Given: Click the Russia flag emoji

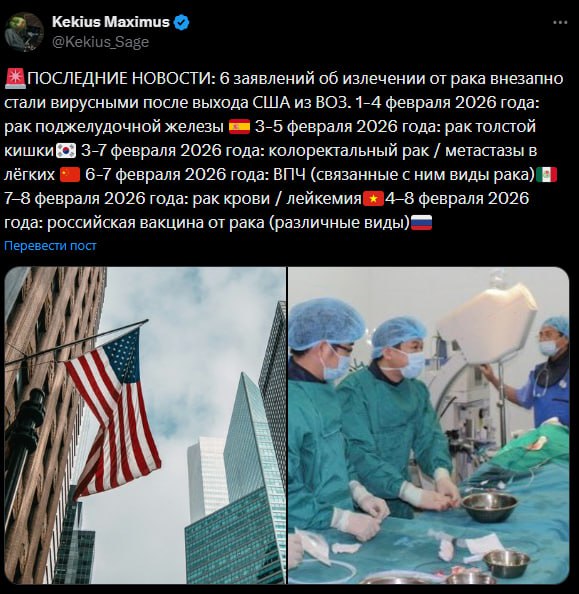Looking at the screenshot, I should point(421,222).
